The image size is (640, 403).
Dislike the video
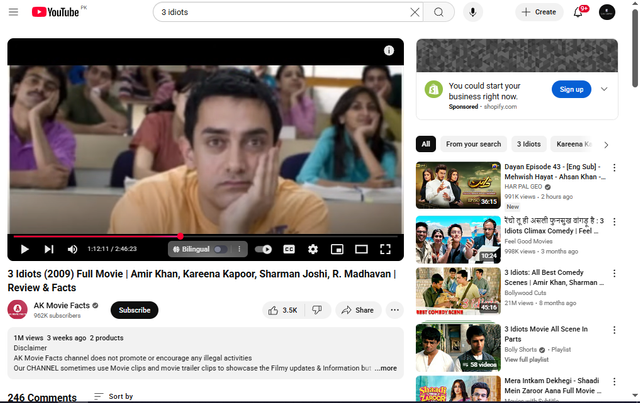click(317, 310)
